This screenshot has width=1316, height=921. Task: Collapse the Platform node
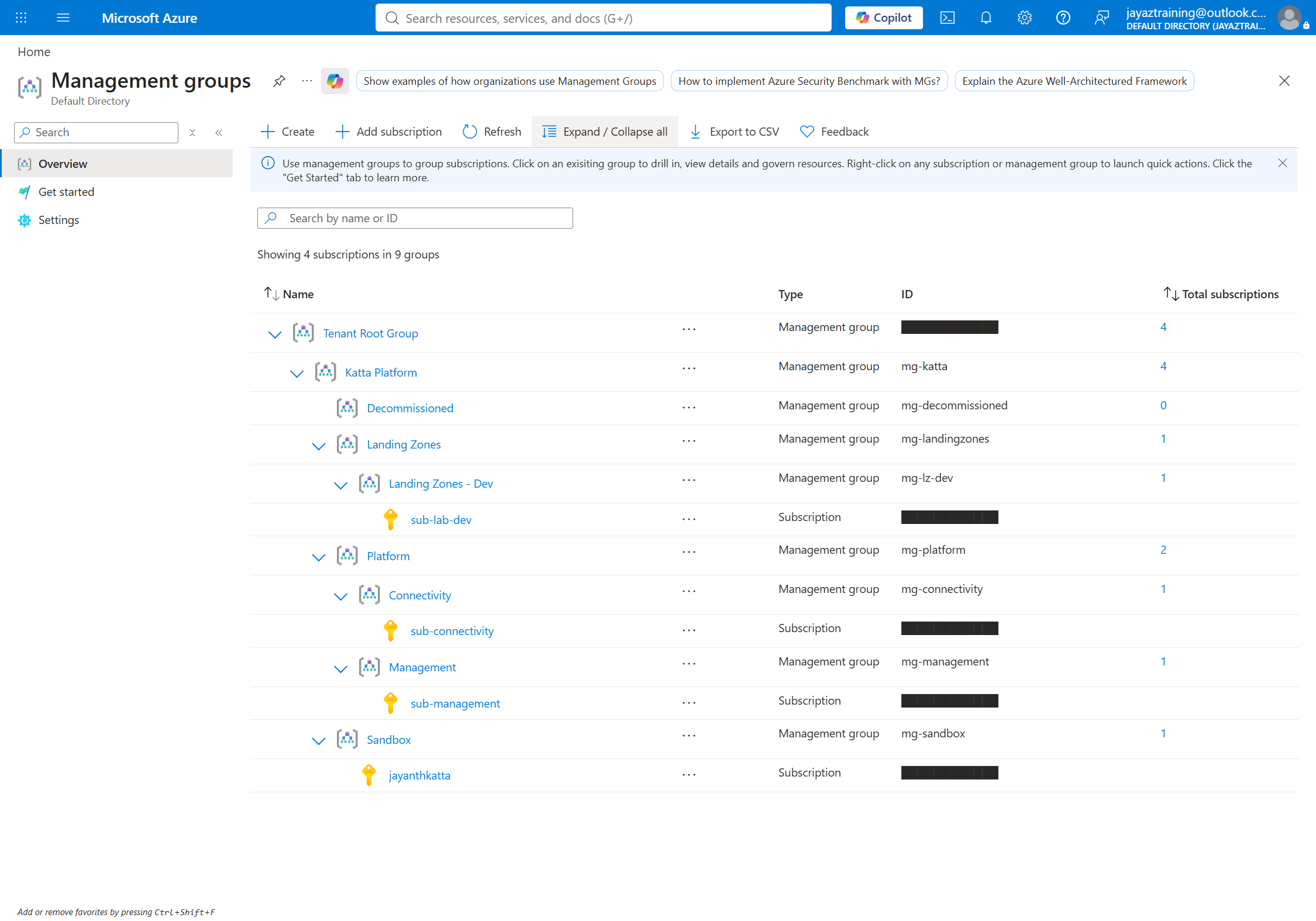(x=319, y=557)
